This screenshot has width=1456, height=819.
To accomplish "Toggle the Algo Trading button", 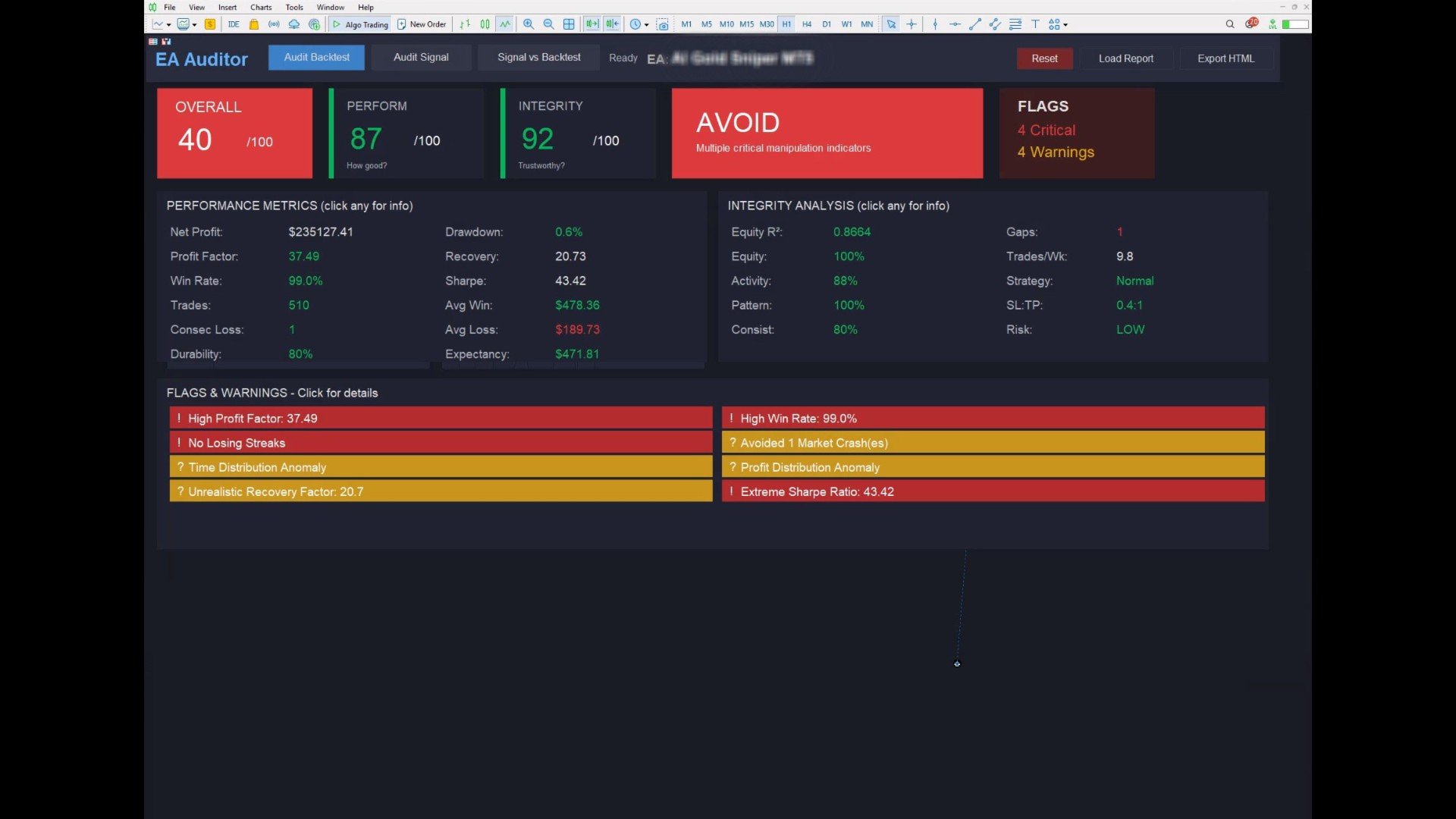I will 360,24.
